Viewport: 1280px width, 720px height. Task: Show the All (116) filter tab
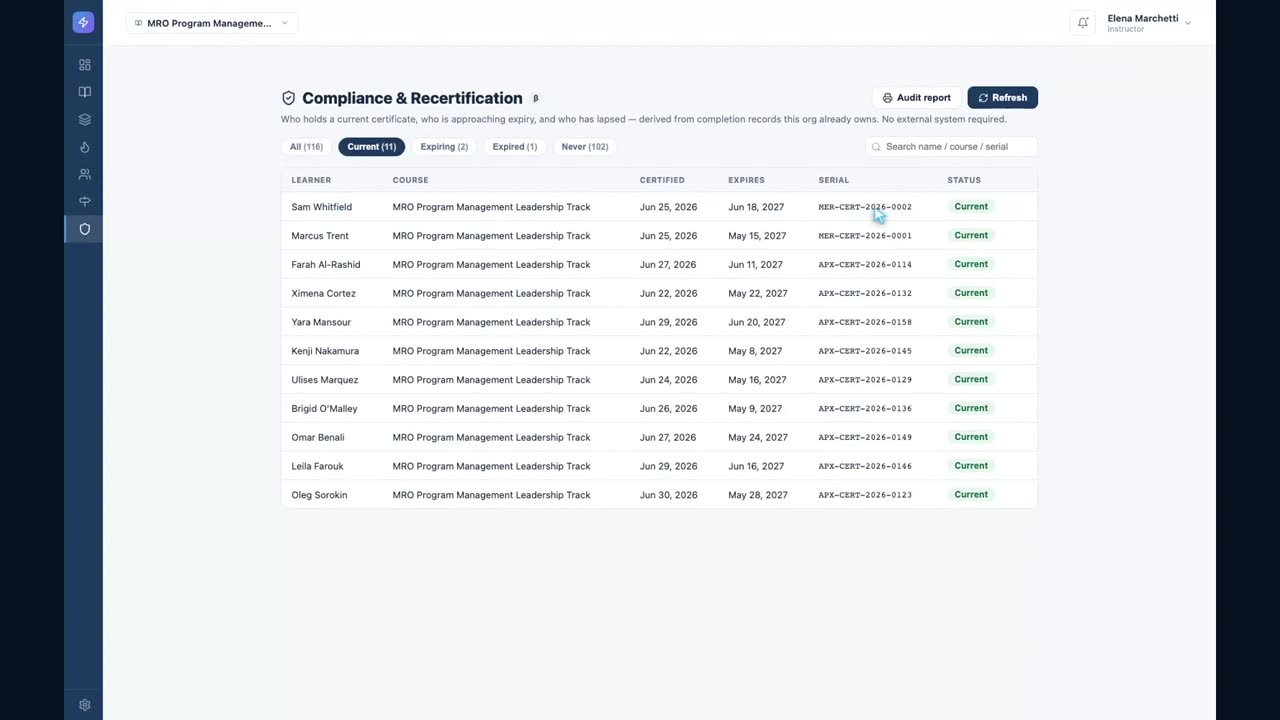pyautogui.click(x=306, y=147)
